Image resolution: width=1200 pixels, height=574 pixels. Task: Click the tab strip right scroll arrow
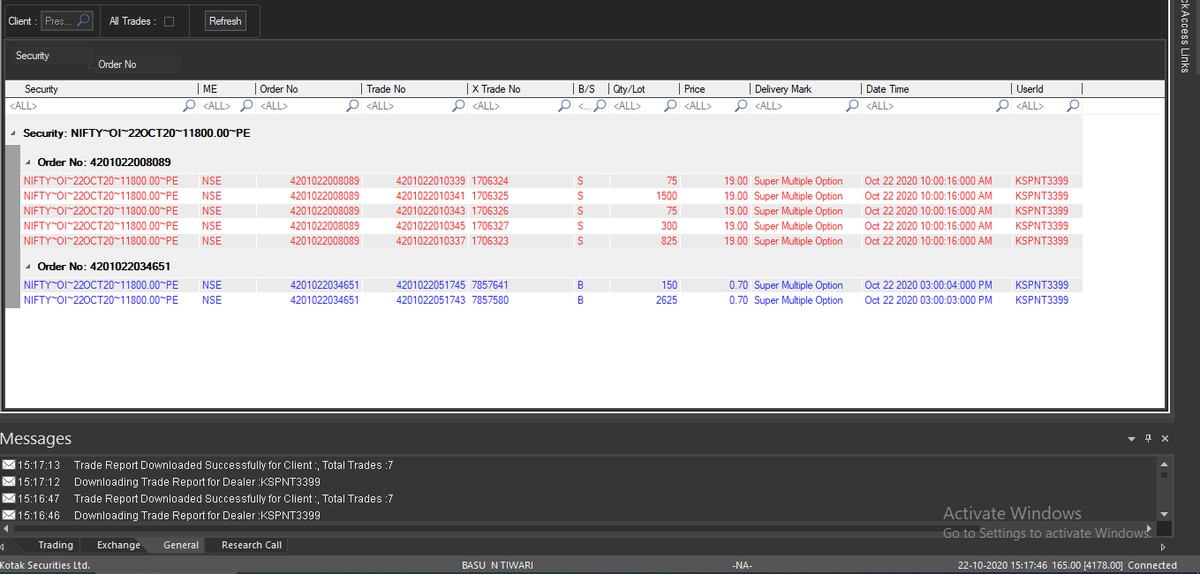1163,546
